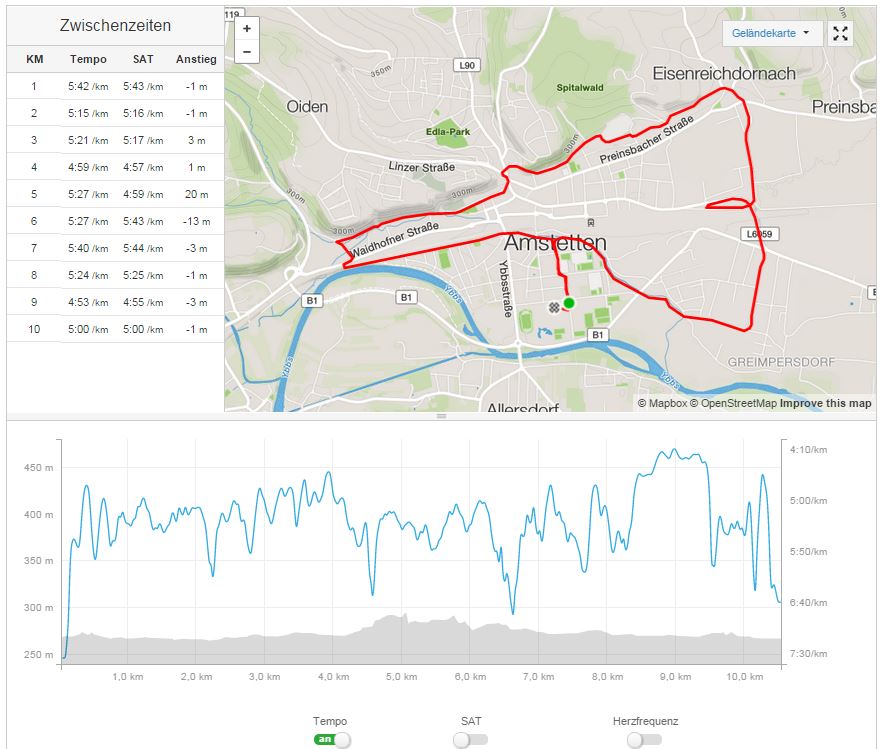Zoom out on the map

tap(247, 52)
